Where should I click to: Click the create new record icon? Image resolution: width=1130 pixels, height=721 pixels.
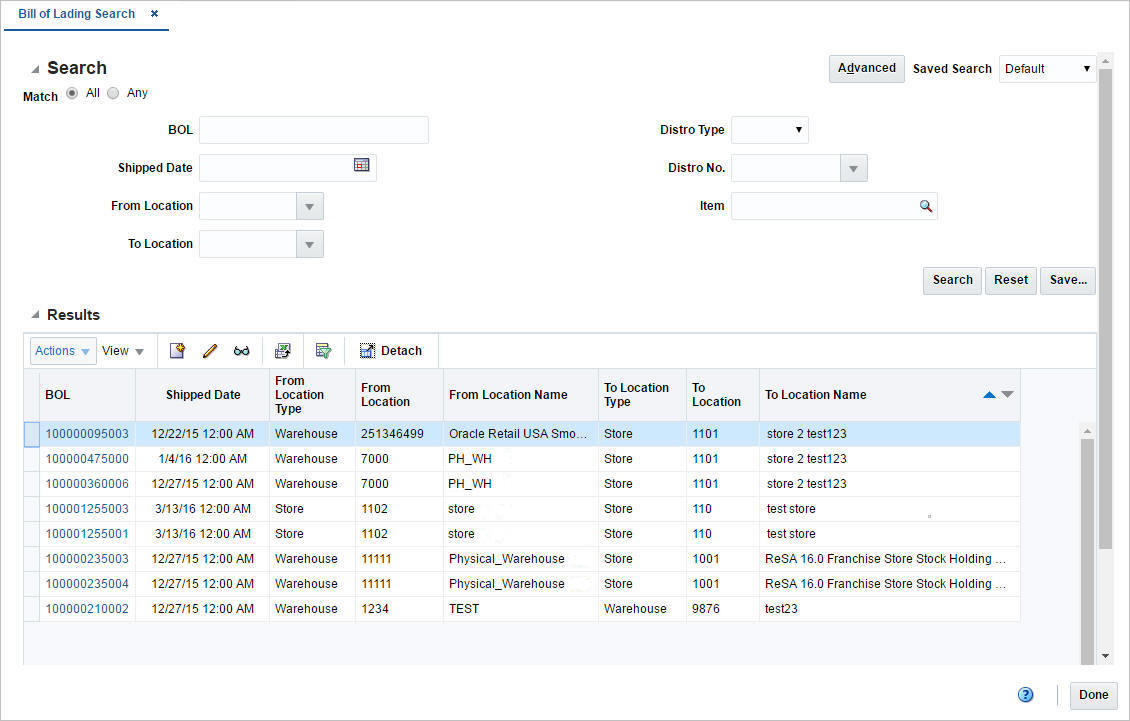tap(177, 351)
